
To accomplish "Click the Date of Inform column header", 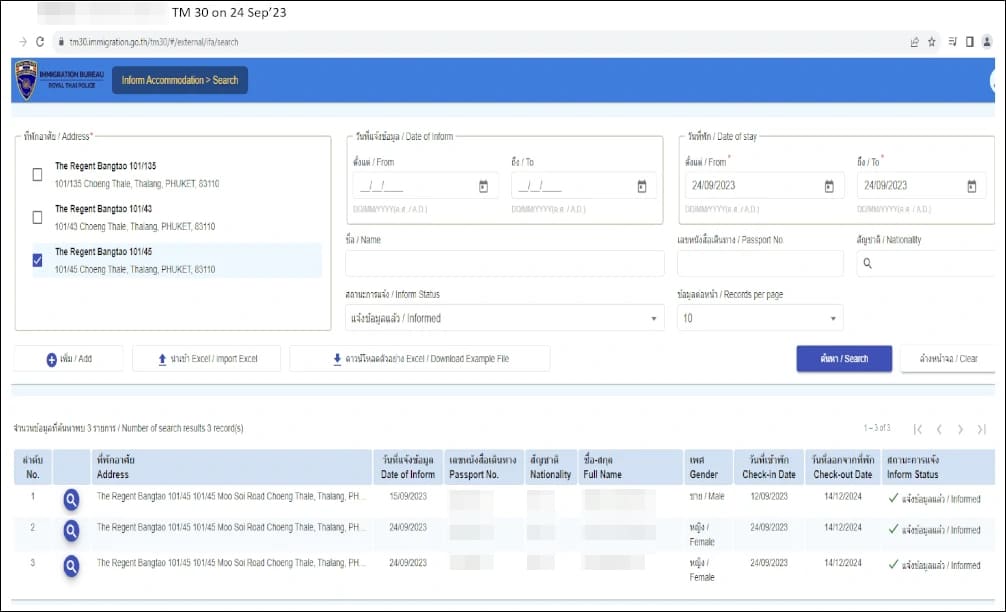I will click(x=407, y=467).
